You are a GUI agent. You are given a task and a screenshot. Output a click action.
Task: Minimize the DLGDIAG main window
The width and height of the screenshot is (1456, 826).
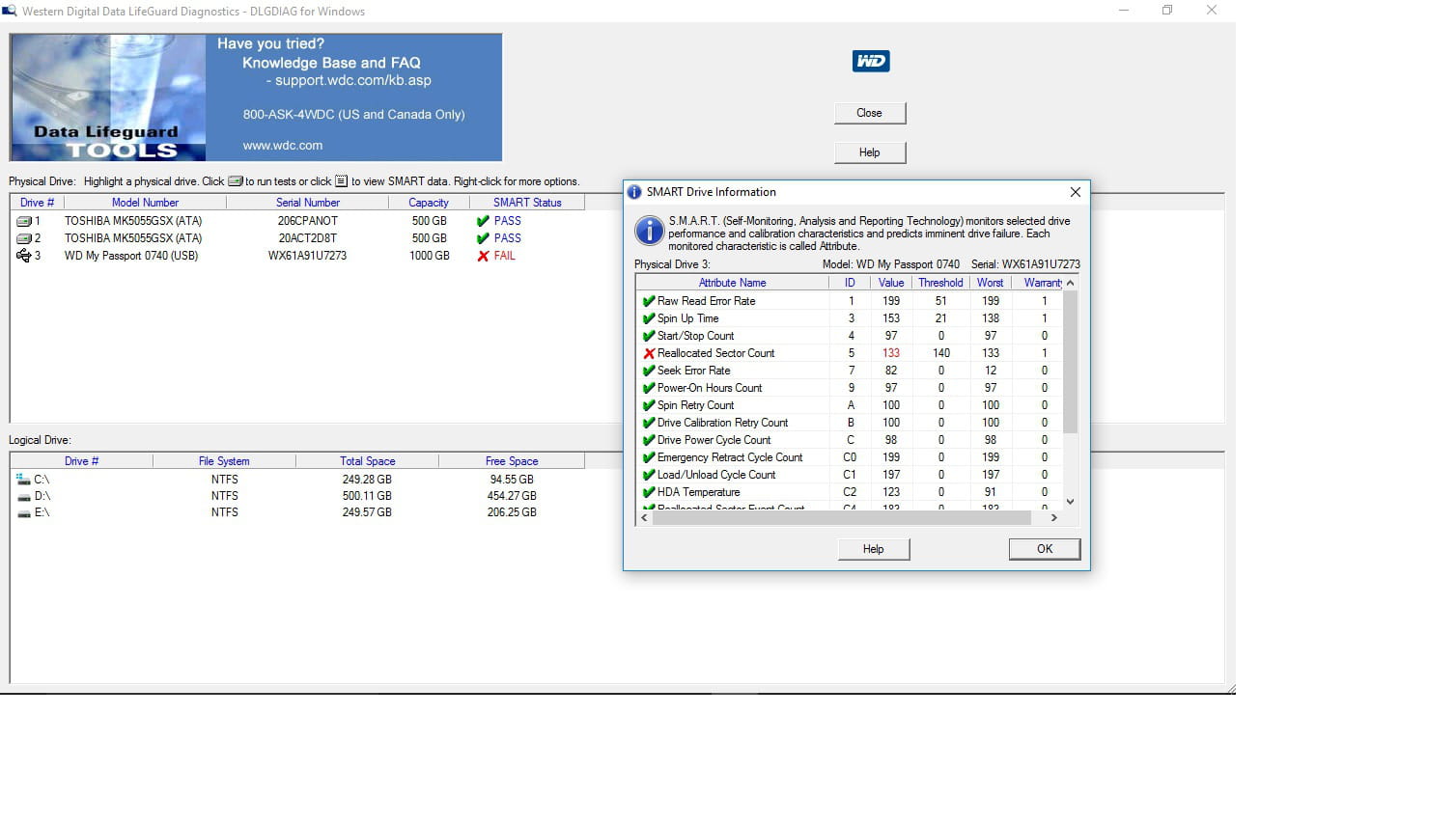pyautogui.click(x=1123, y=11)
